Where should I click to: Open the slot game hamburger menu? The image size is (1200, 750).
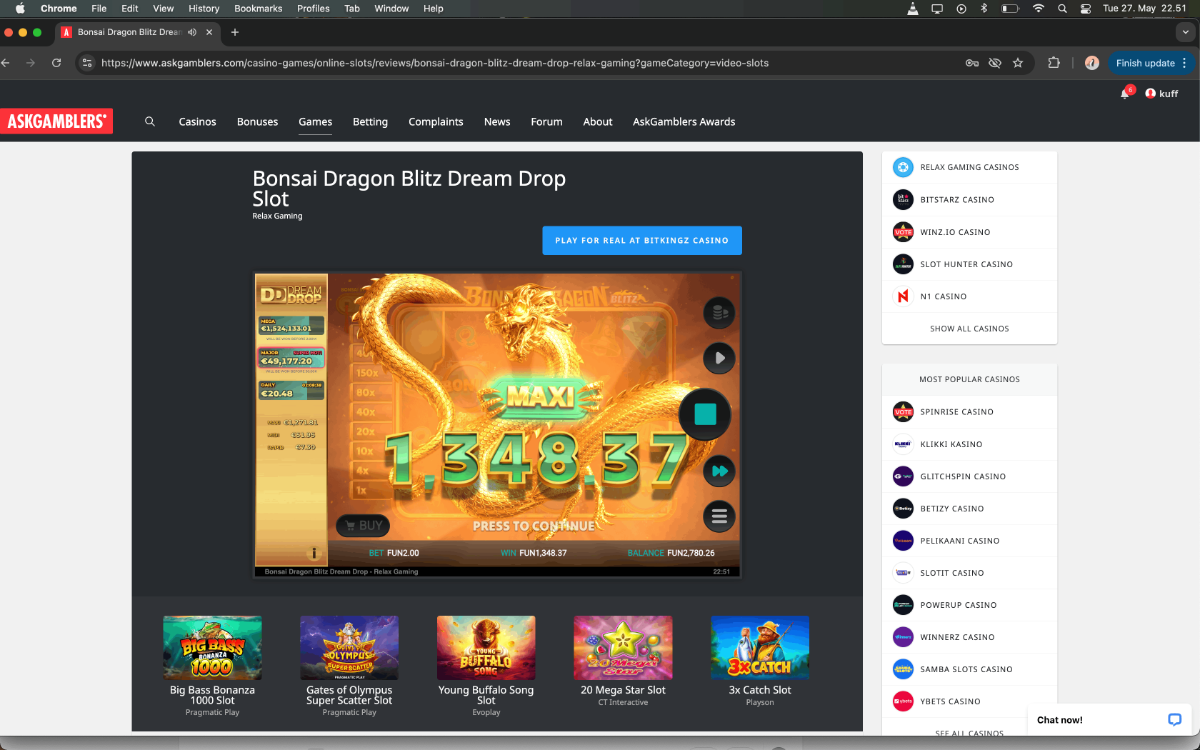719,517
